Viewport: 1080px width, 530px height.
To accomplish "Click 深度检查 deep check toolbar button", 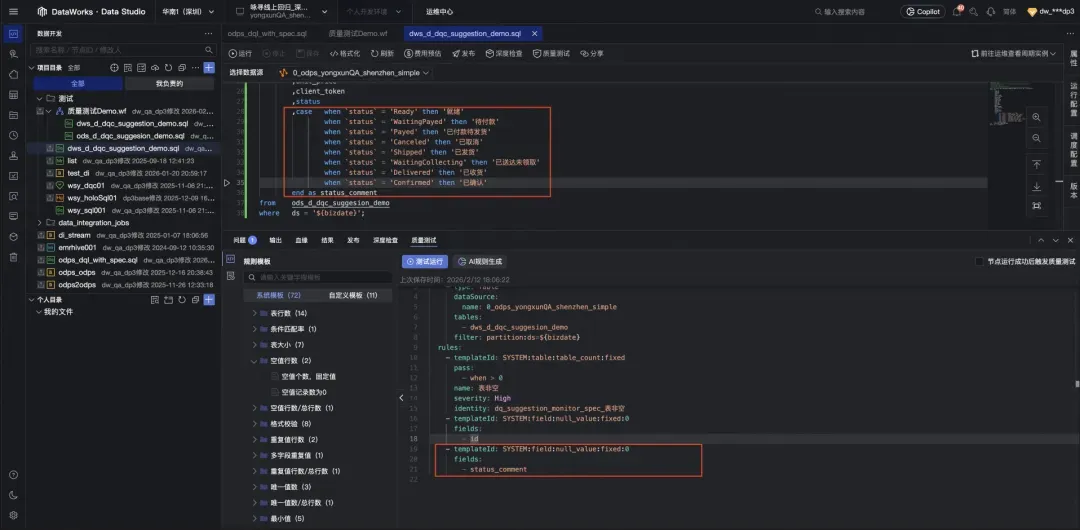I will 504,53.
